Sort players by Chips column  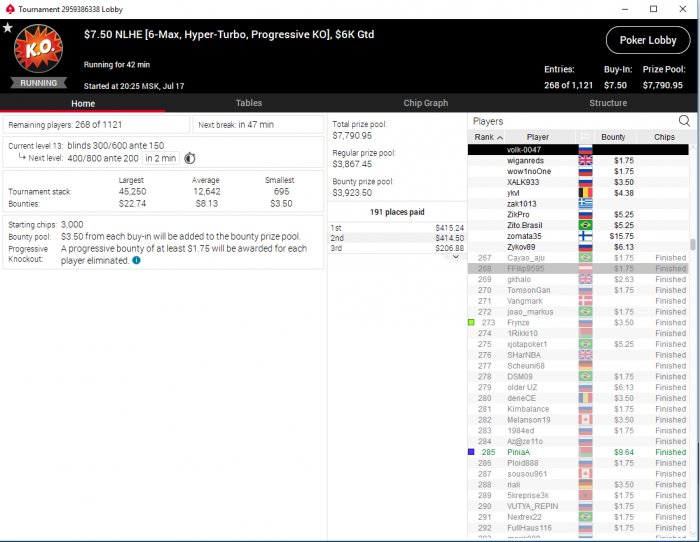pyautogui.click(x=664, y=137)
